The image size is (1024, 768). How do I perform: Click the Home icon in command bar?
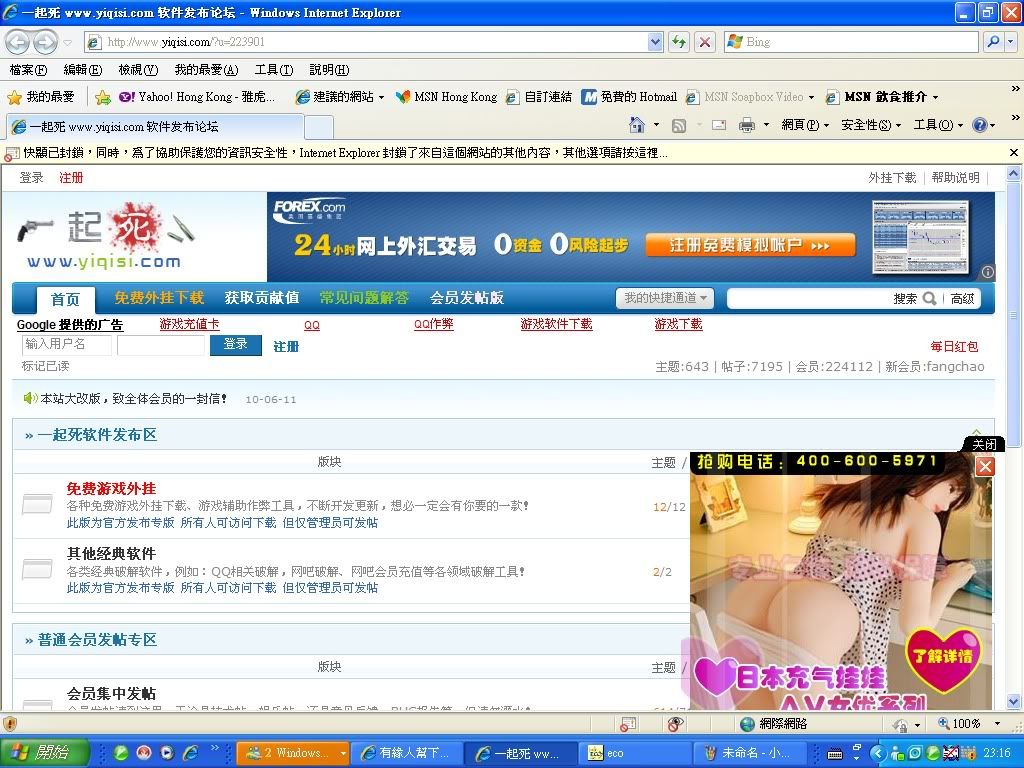click(636, 125)
